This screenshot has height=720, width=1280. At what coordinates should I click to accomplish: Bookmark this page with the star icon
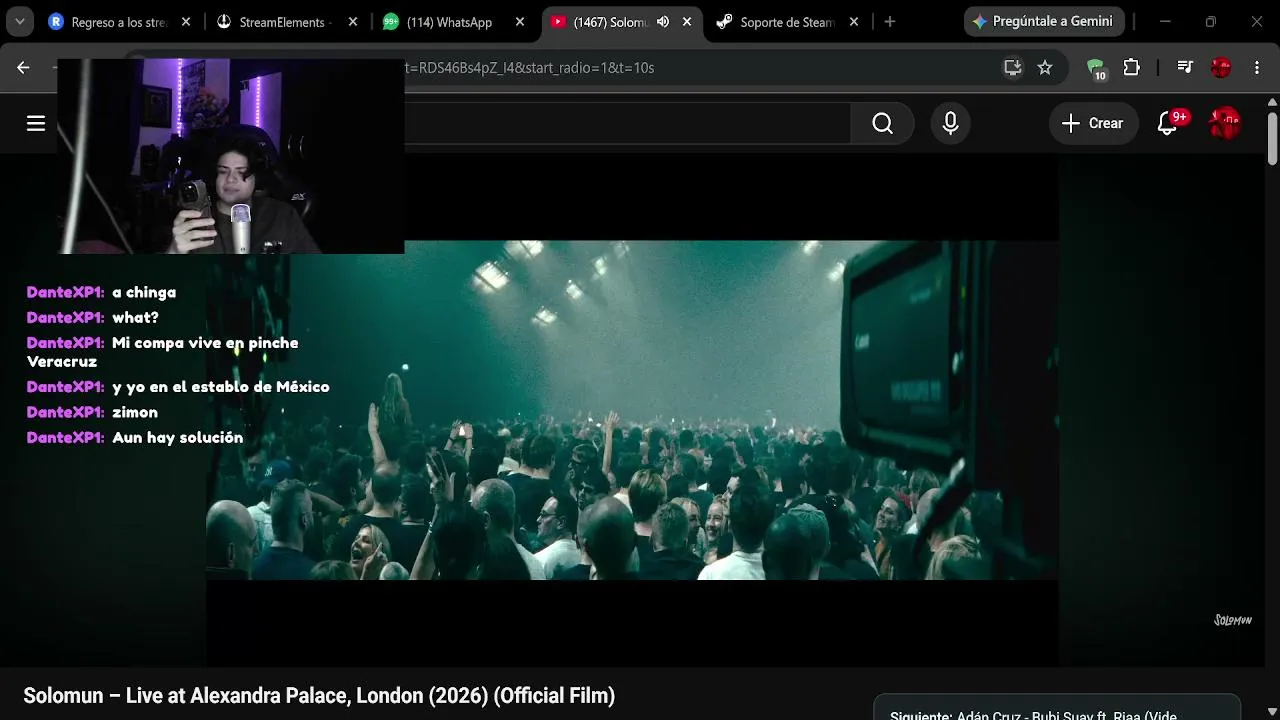click(1045, 67)
